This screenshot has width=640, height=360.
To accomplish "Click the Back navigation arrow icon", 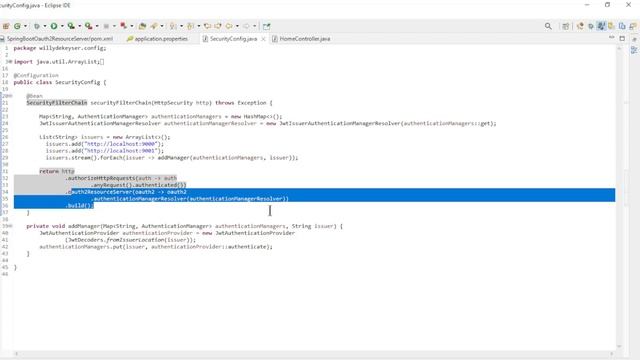I will click(229, 26).
